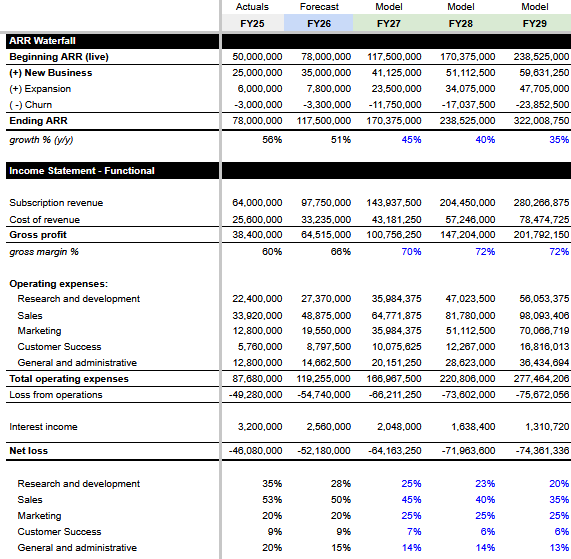Click the Forecast label above FY26
Screen dimensions: 571x559
(319, 7)
